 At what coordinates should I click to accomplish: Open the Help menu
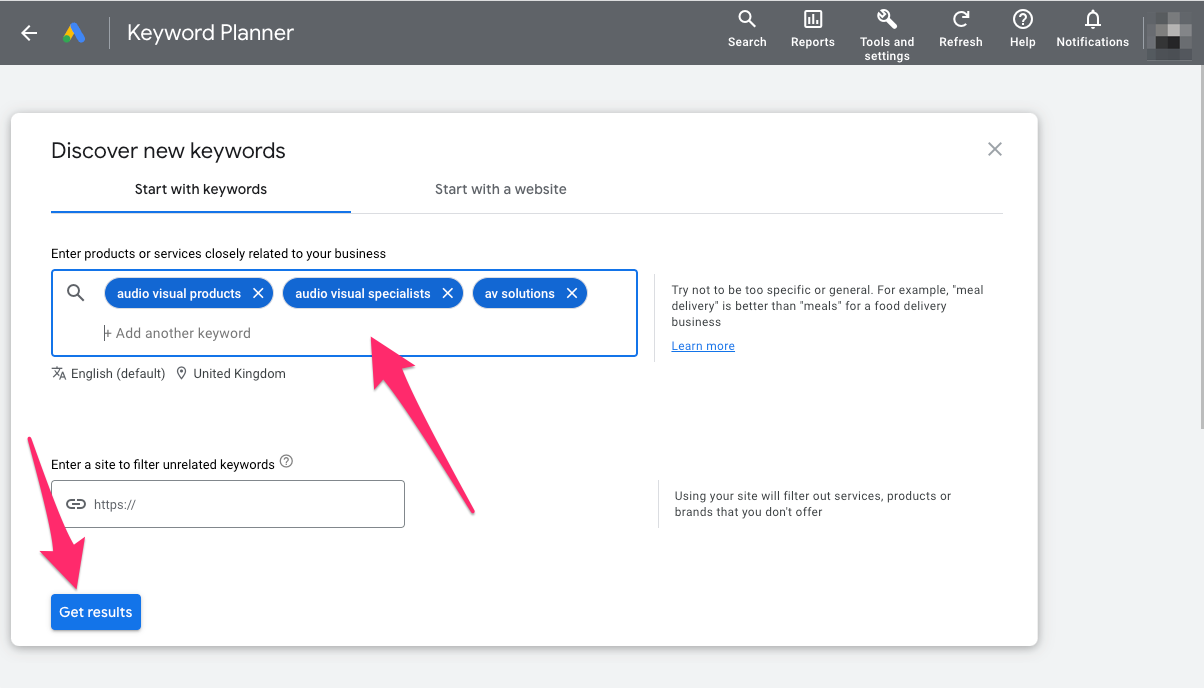1023,30
